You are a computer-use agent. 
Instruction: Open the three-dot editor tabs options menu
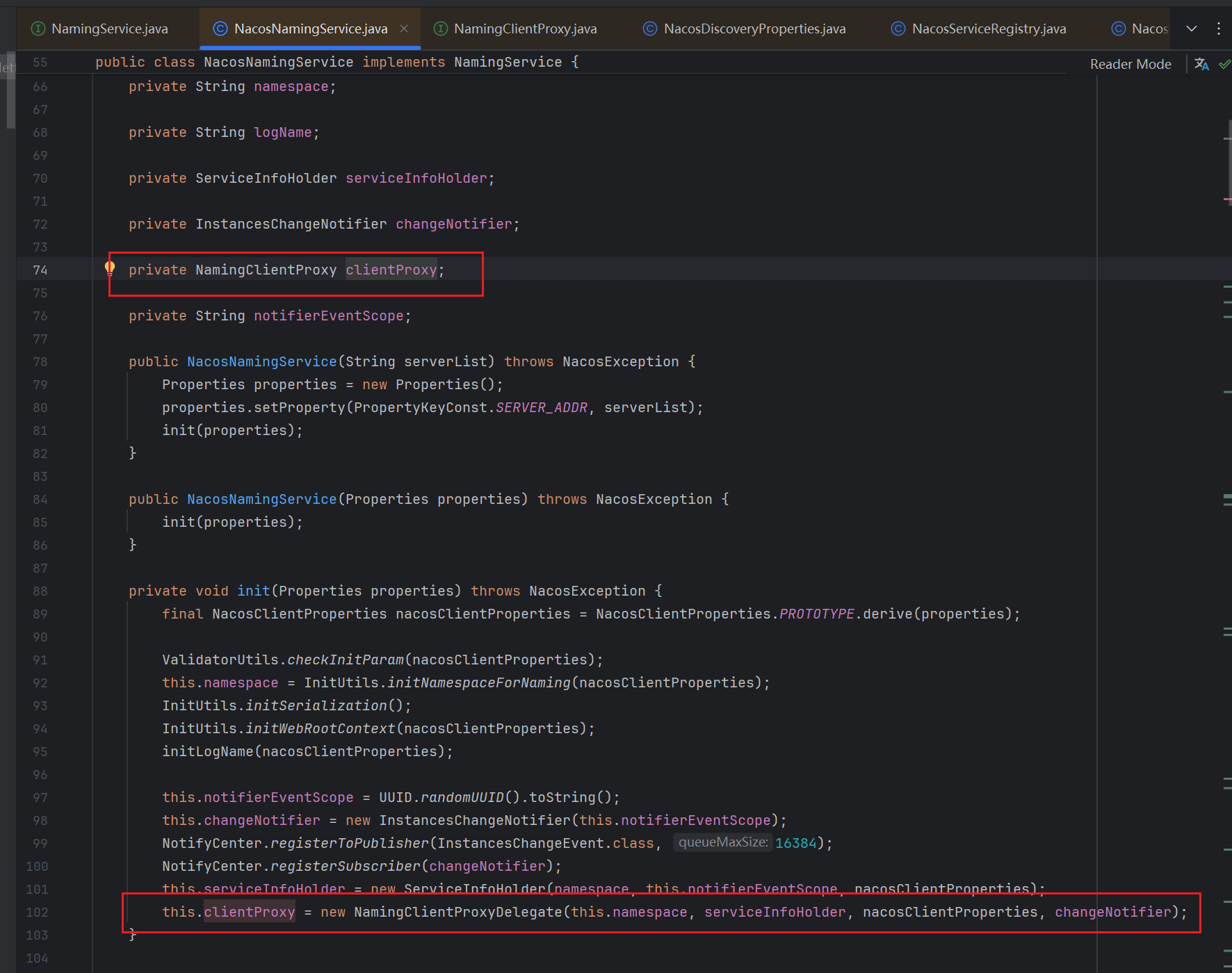click(x=1219, y=28)
